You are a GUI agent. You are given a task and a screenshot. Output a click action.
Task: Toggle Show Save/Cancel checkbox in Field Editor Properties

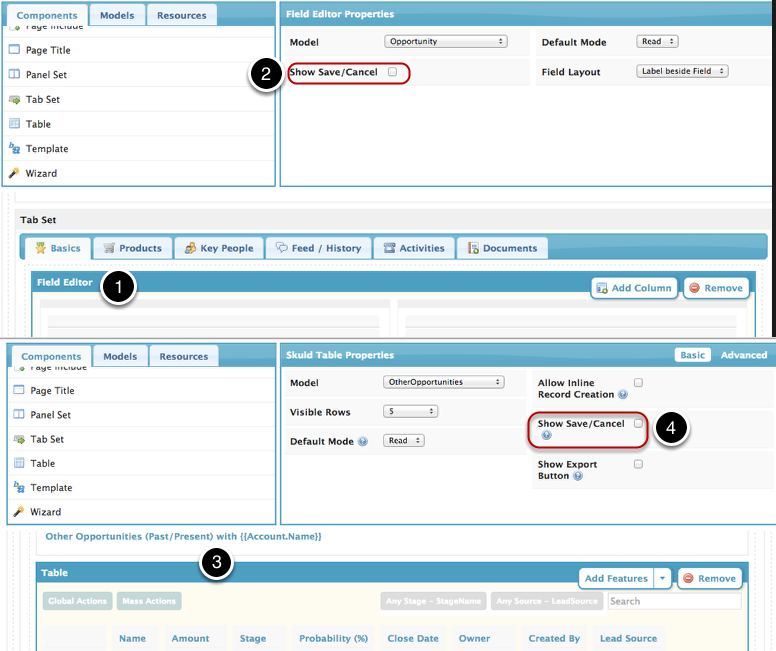[x=392, y=72]
